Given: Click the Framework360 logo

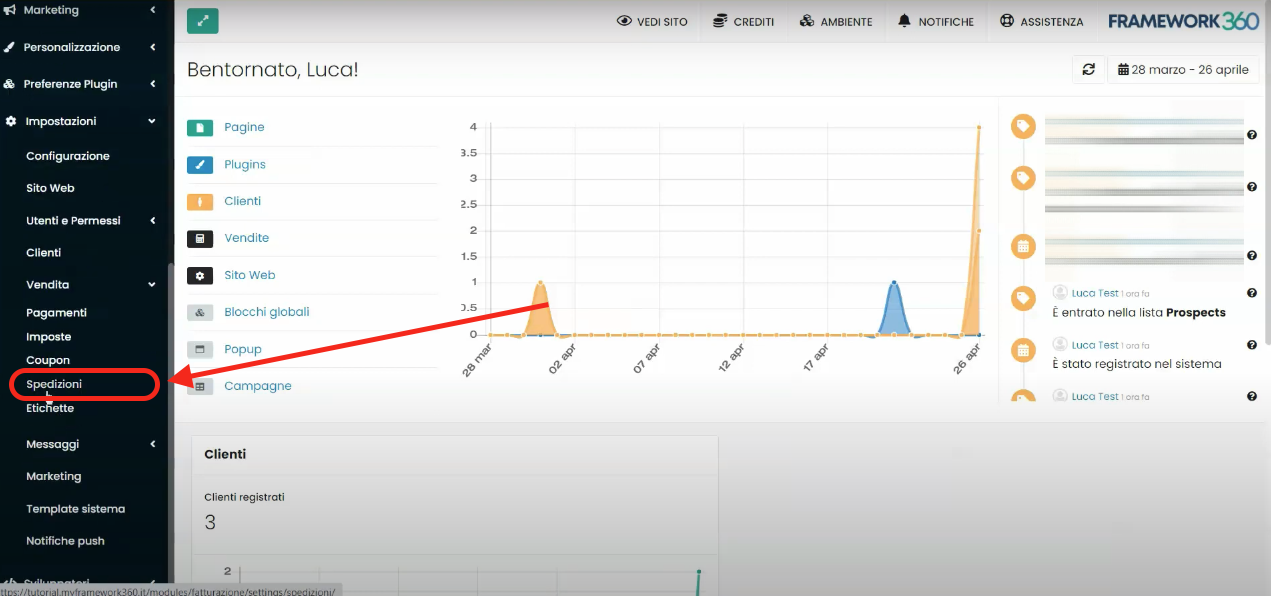Looking at the screenshot, I should [1183, 21].
